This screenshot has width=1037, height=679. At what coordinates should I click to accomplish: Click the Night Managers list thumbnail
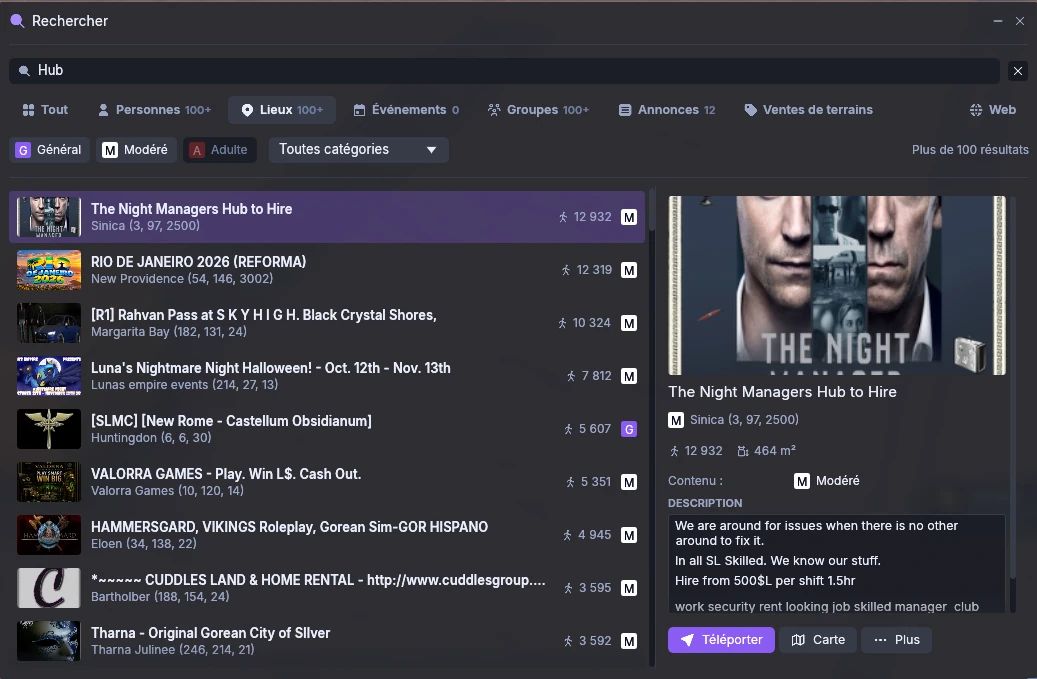(49, 217)
